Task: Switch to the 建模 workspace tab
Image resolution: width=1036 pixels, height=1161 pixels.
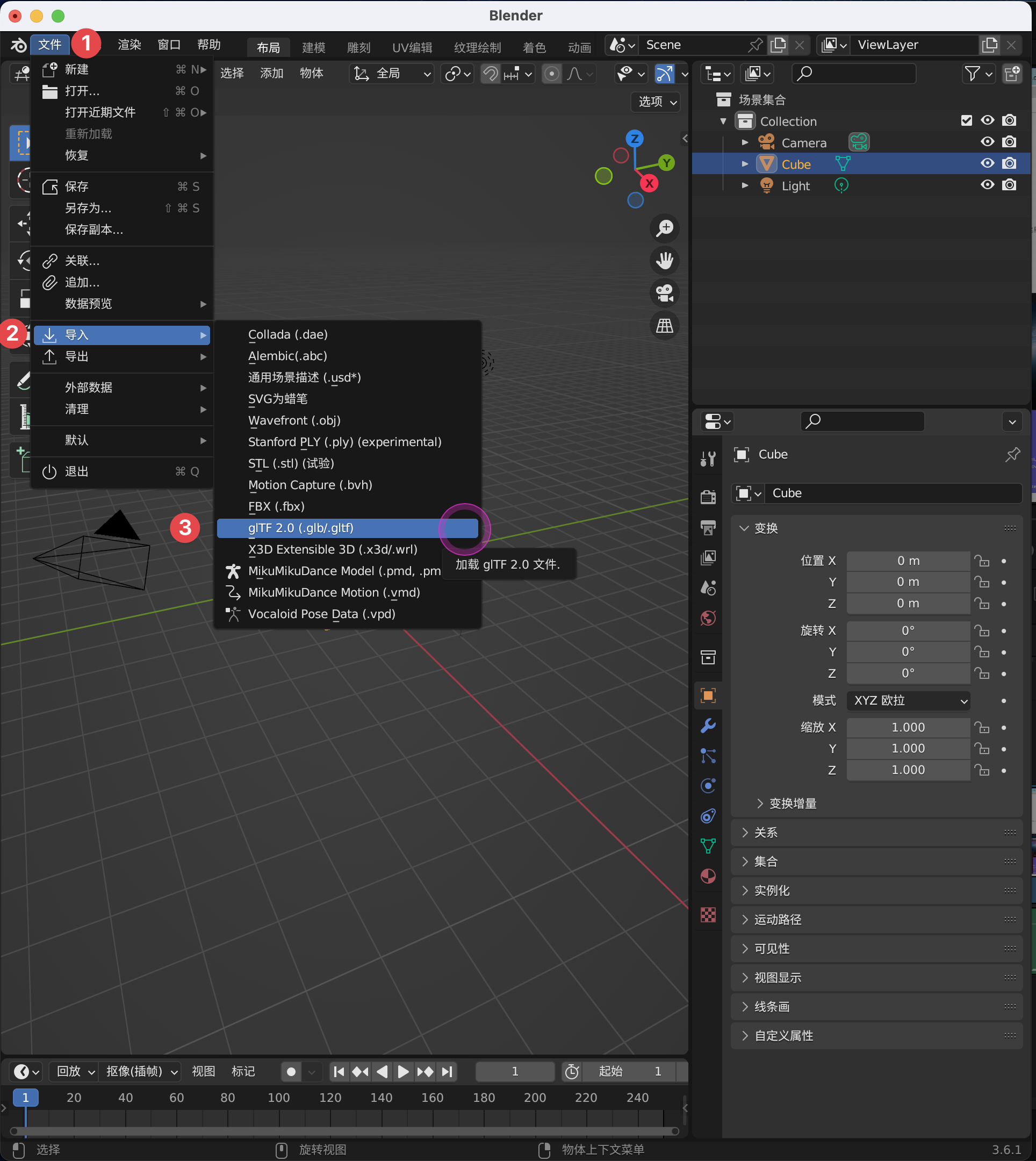Action: tap(313, 47)
